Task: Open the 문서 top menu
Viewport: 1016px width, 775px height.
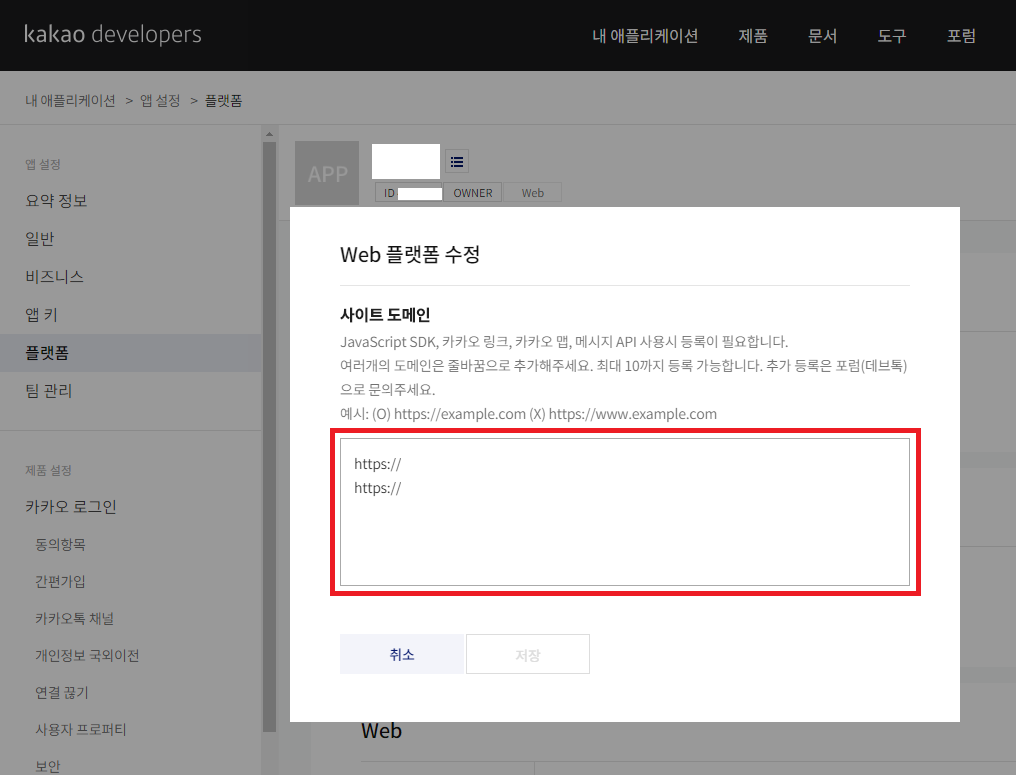Action: point(822,36)
